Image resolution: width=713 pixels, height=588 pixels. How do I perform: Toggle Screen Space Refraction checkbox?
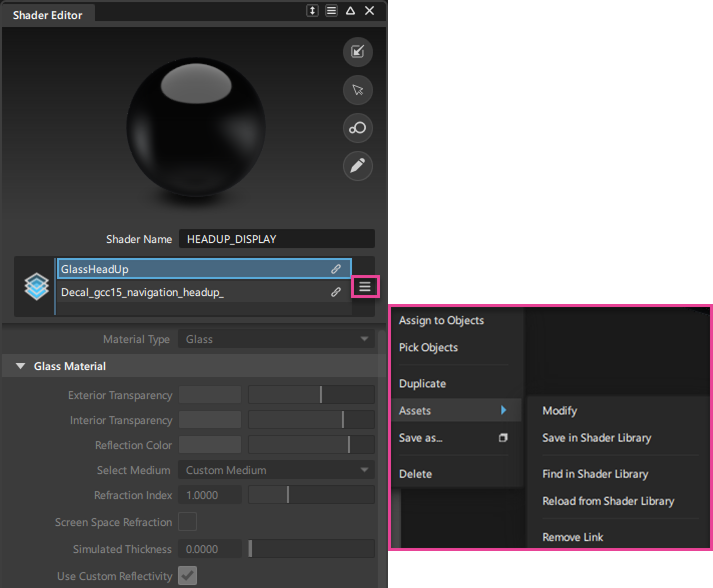(187, 522)
